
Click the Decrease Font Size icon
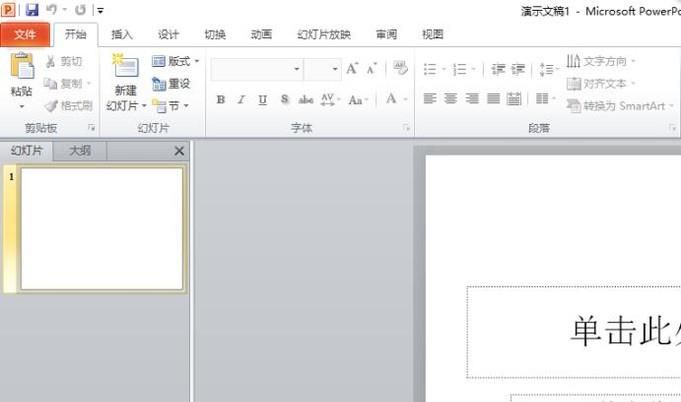(x=372, y=69)
